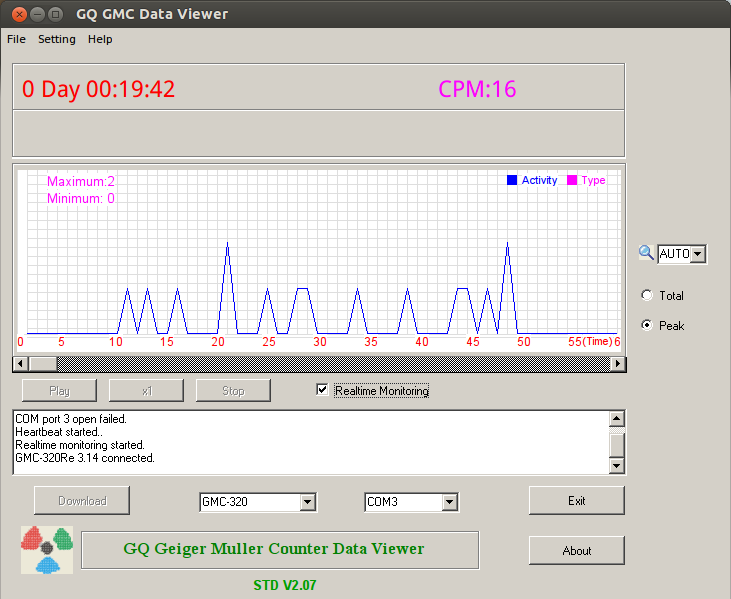This screenshot has width=731, height=599.
Task: Click the graph scrollbar left arrow
Action: 20,363
